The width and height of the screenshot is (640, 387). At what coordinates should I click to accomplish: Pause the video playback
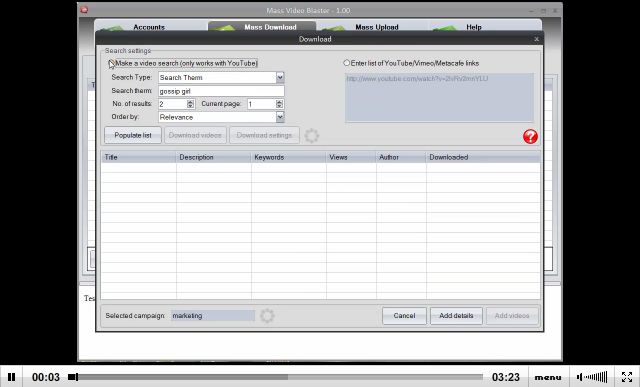click(x=11, y=377)
